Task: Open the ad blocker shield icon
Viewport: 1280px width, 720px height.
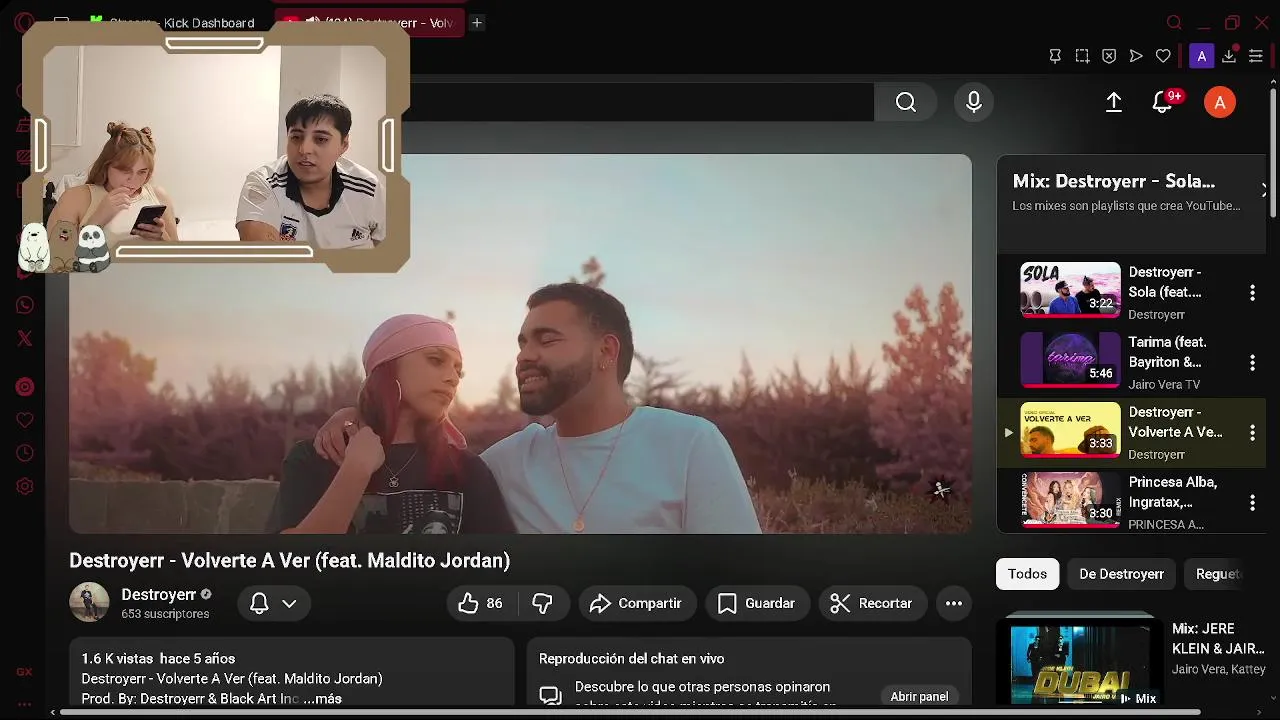Action: coord(1109,56)
